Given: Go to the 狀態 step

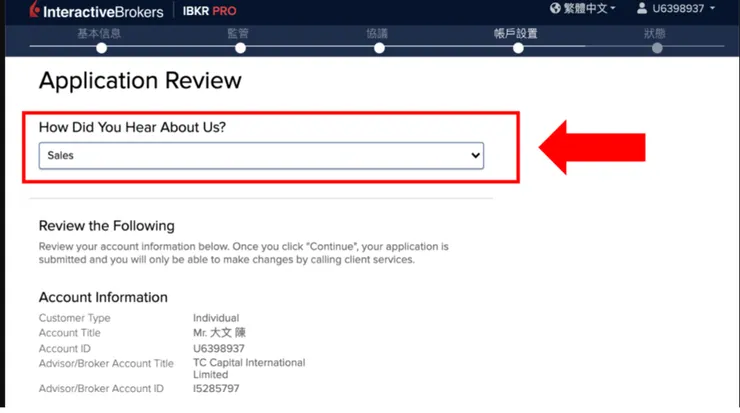Looking at the screenshot, I should tap(655, 34).
